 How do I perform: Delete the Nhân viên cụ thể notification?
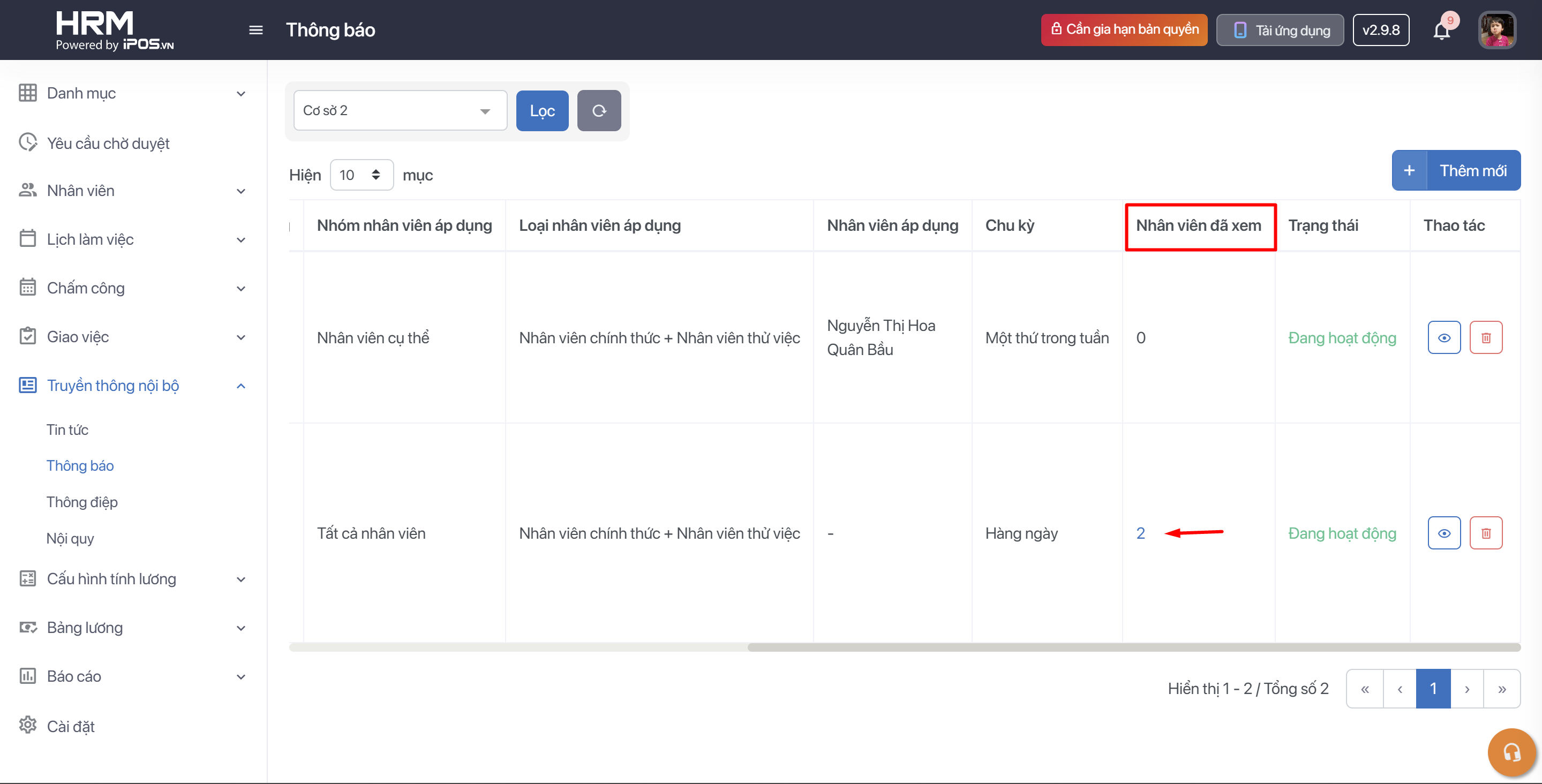click(x=1486, y=337)
